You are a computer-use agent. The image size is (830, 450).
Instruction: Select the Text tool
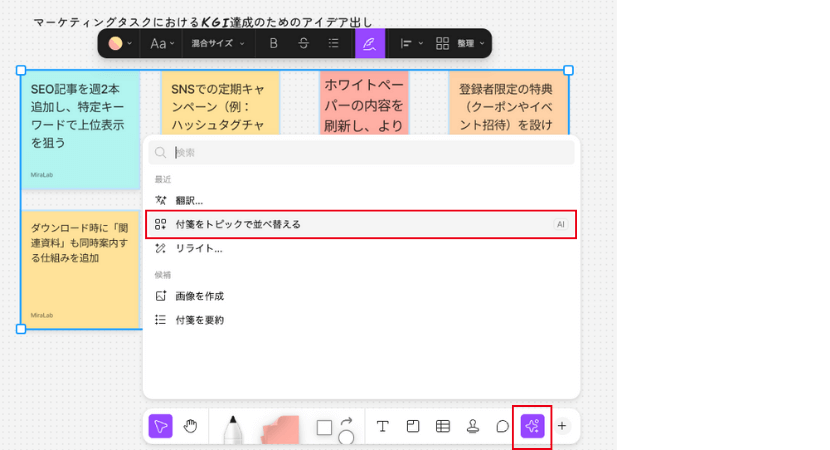[x=383, y=426]
